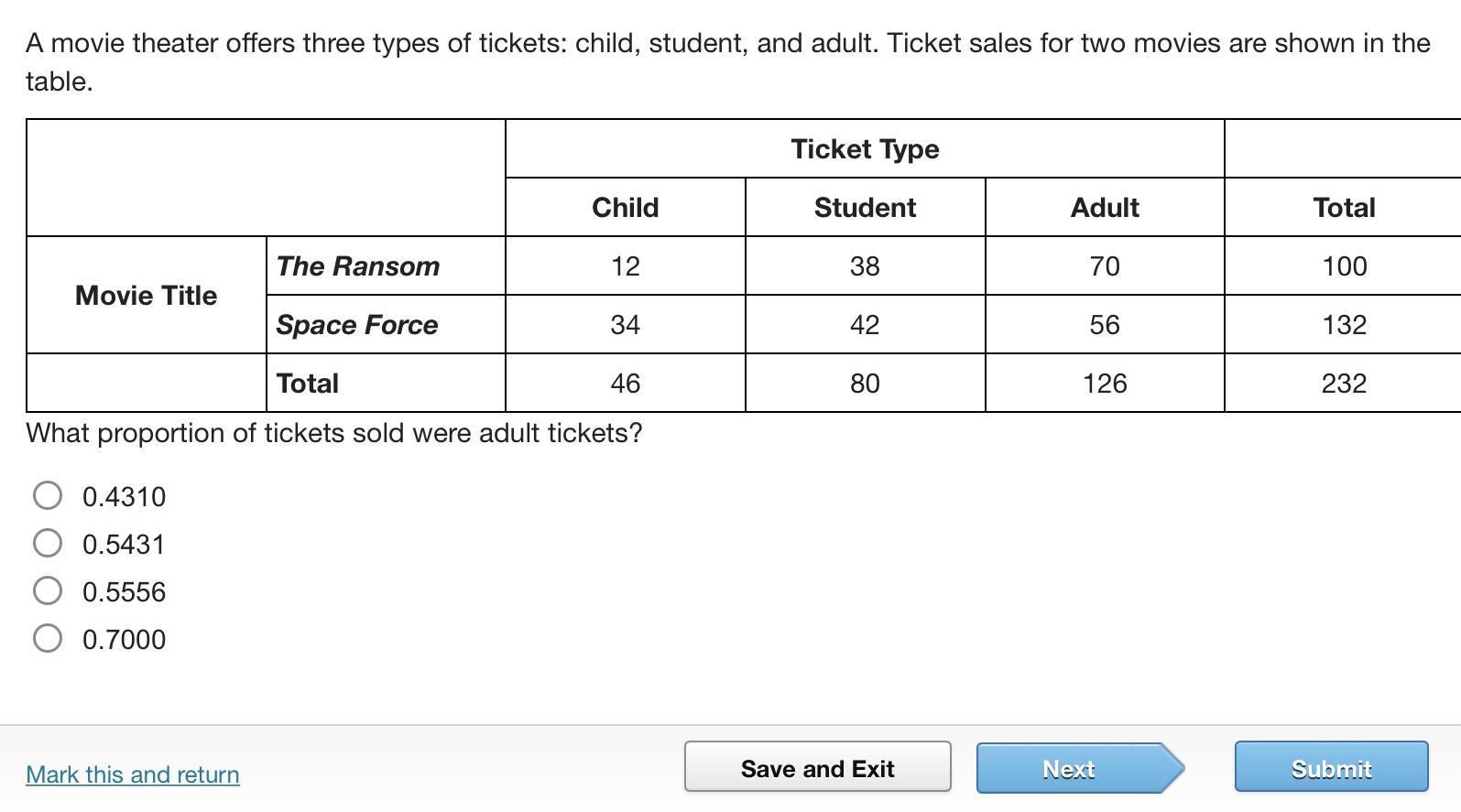Click the Ticket Type table header
This screenshot has width=1461, height=812.
[x=865, y=148]
